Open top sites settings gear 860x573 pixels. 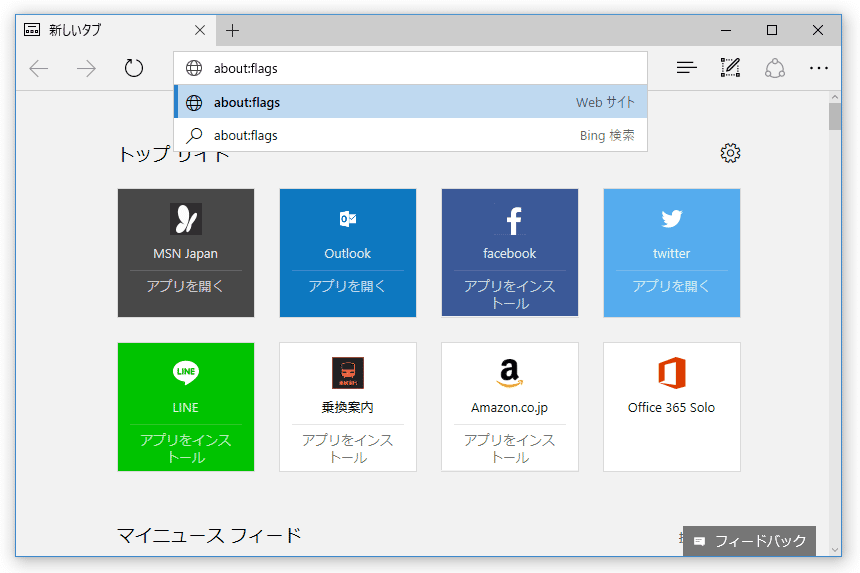pyautogui.click(x=730, y=153)
